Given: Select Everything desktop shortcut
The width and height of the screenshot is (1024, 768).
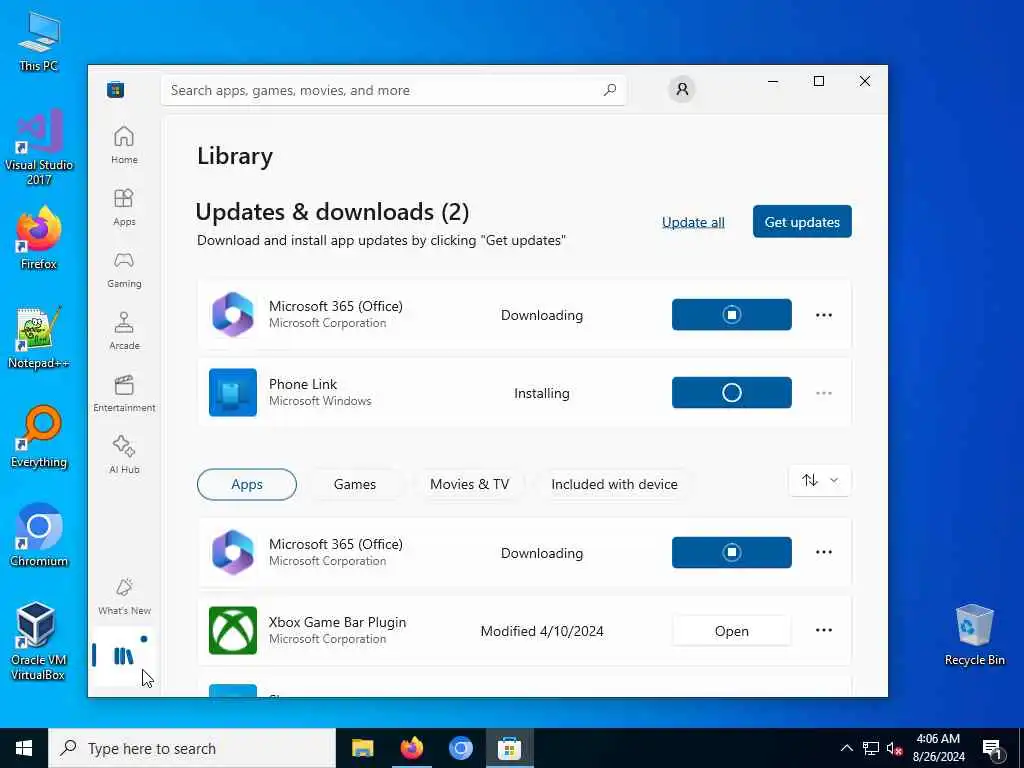Looking at the screenshot, I should (x=39, y=437).
